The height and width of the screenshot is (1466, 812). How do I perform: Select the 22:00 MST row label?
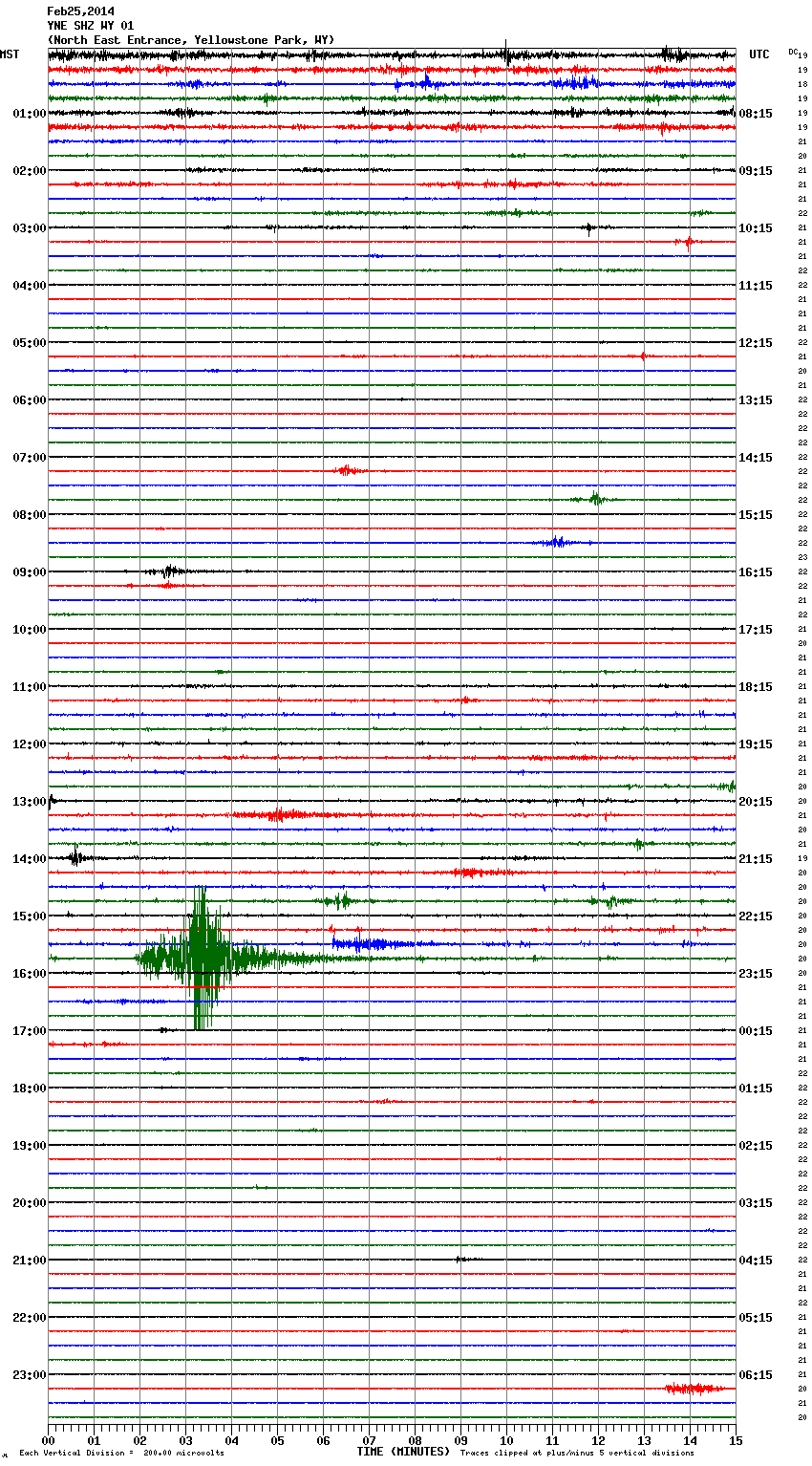pos(30,1318)
